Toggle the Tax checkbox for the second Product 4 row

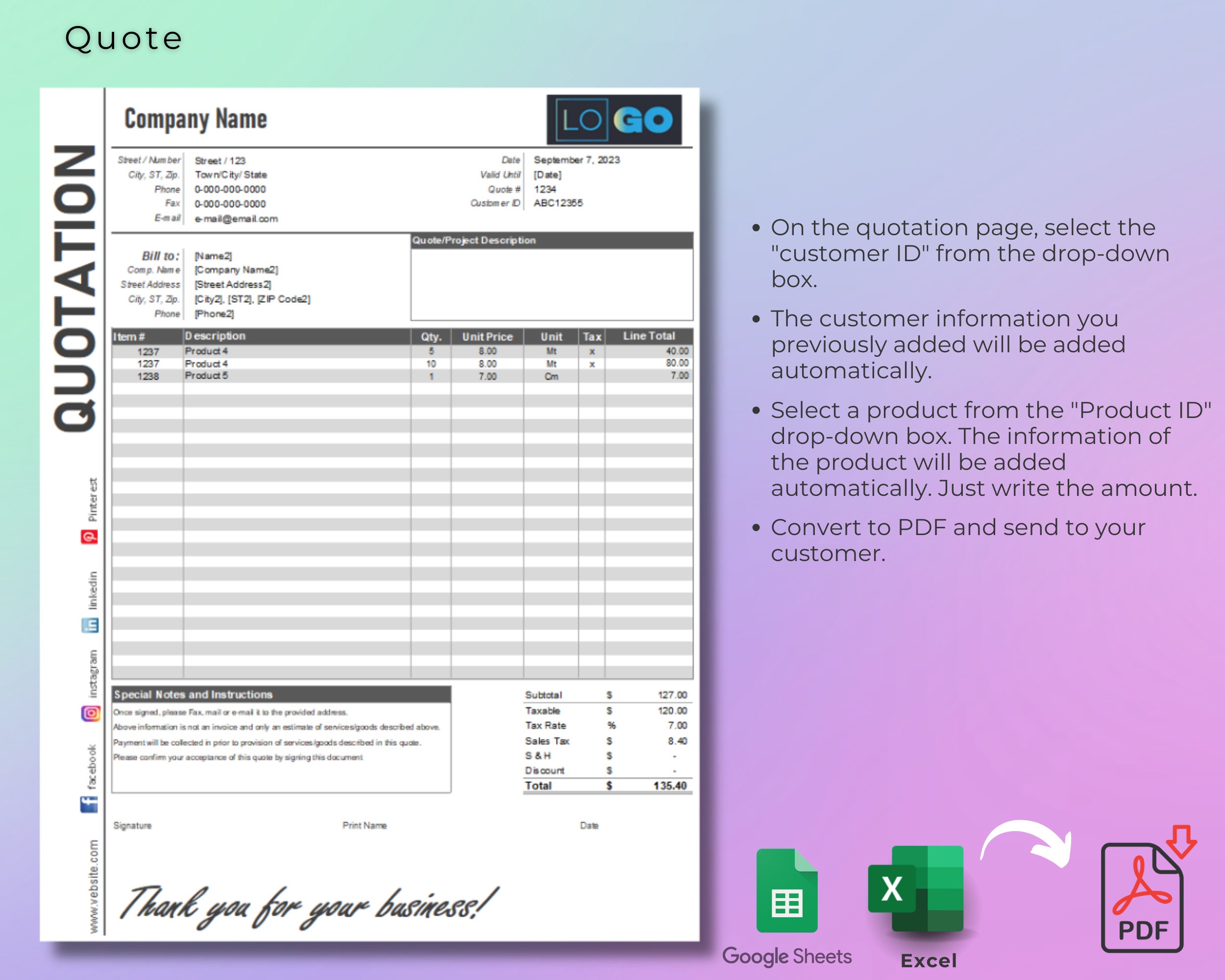click(x=592, y=364)
